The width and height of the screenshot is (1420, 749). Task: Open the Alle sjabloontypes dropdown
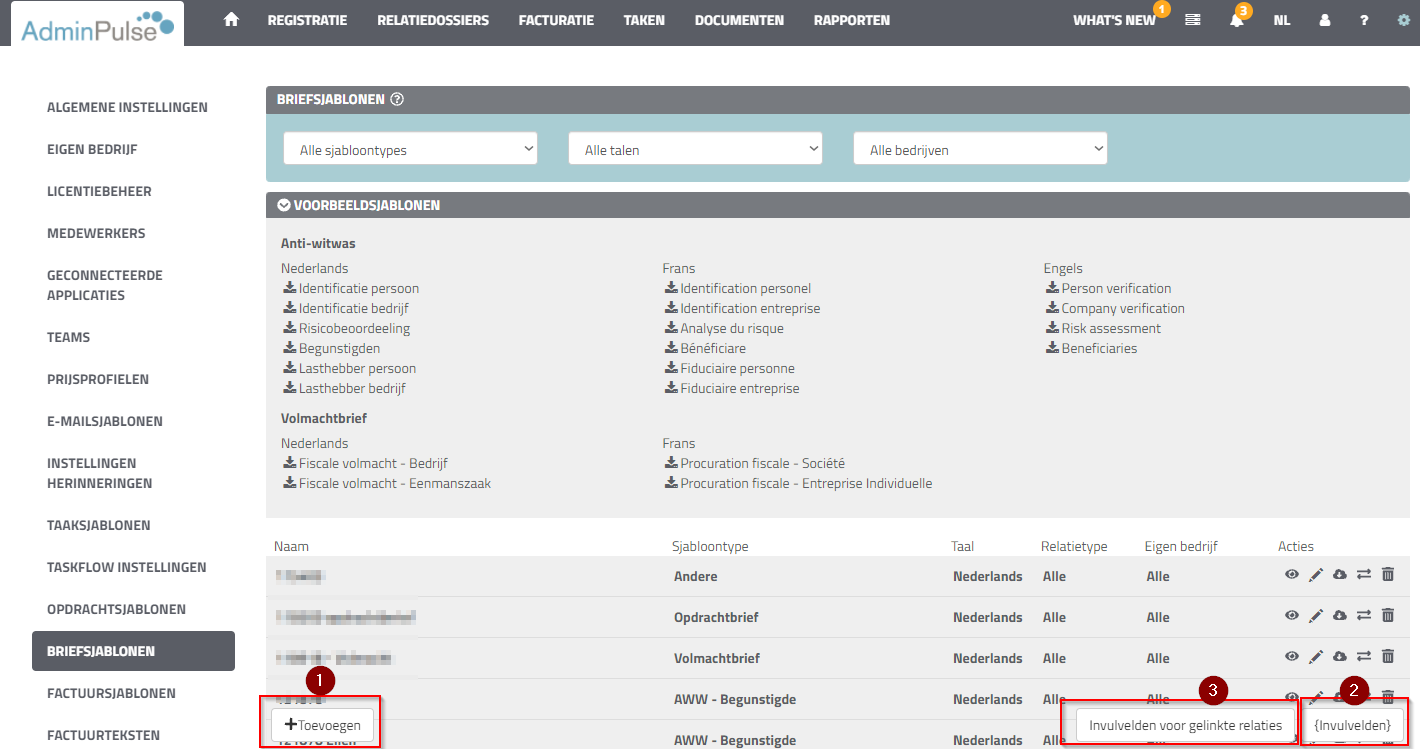click(410, 147)
